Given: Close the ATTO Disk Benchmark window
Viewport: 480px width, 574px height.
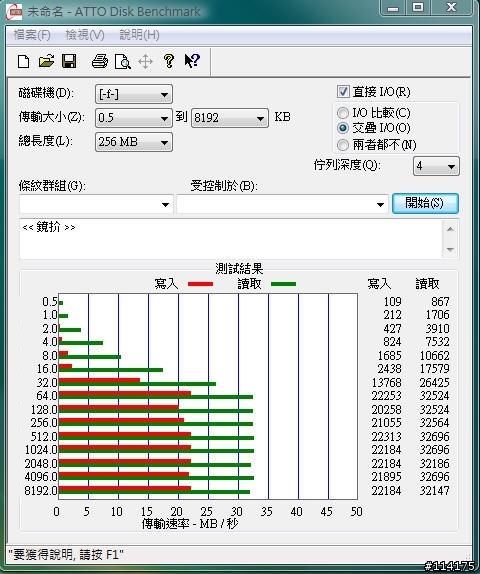Looking at the screenshot, I should (x=451, y=8).
